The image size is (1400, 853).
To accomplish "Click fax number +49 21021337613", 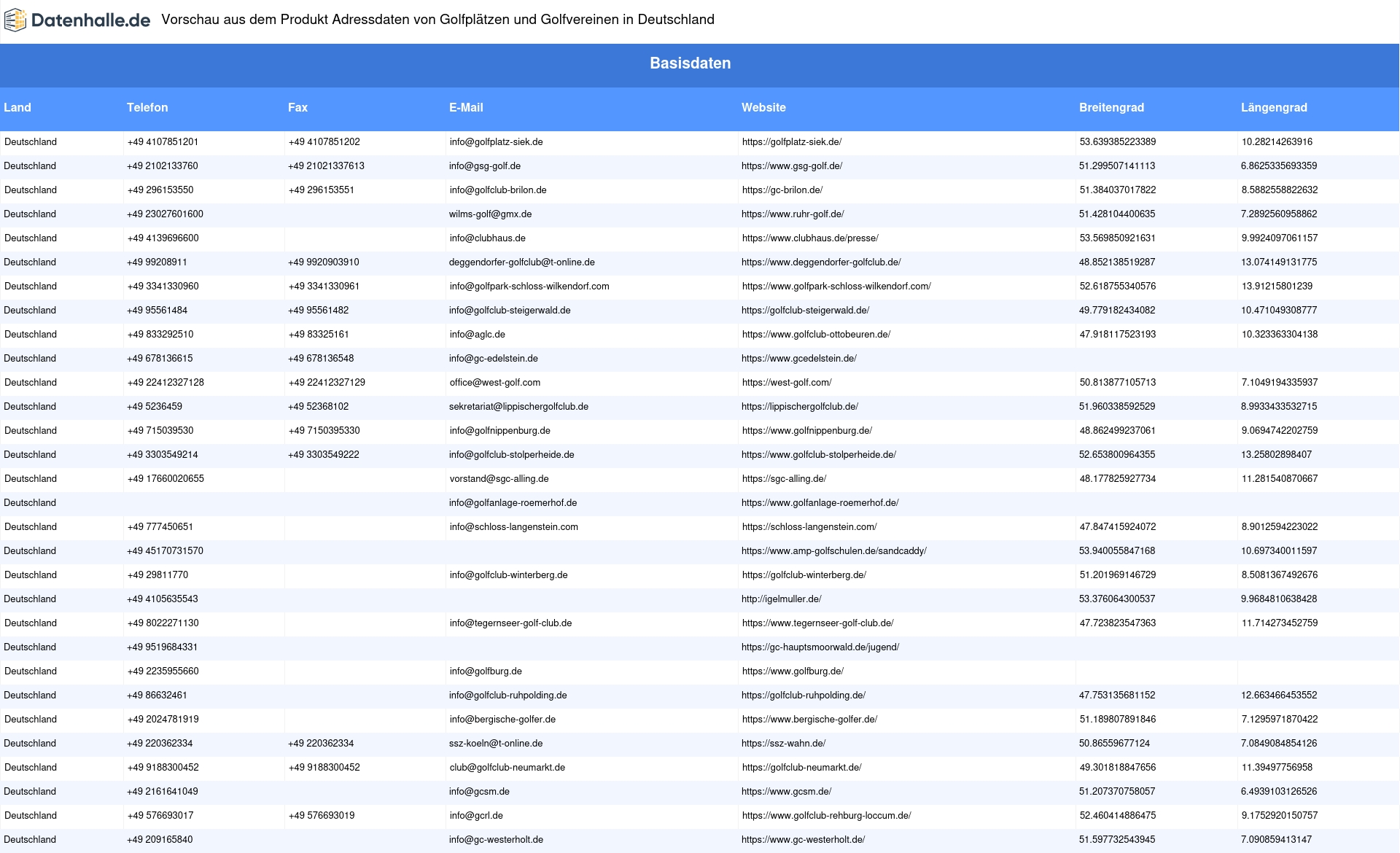I will tap(326, 166).
